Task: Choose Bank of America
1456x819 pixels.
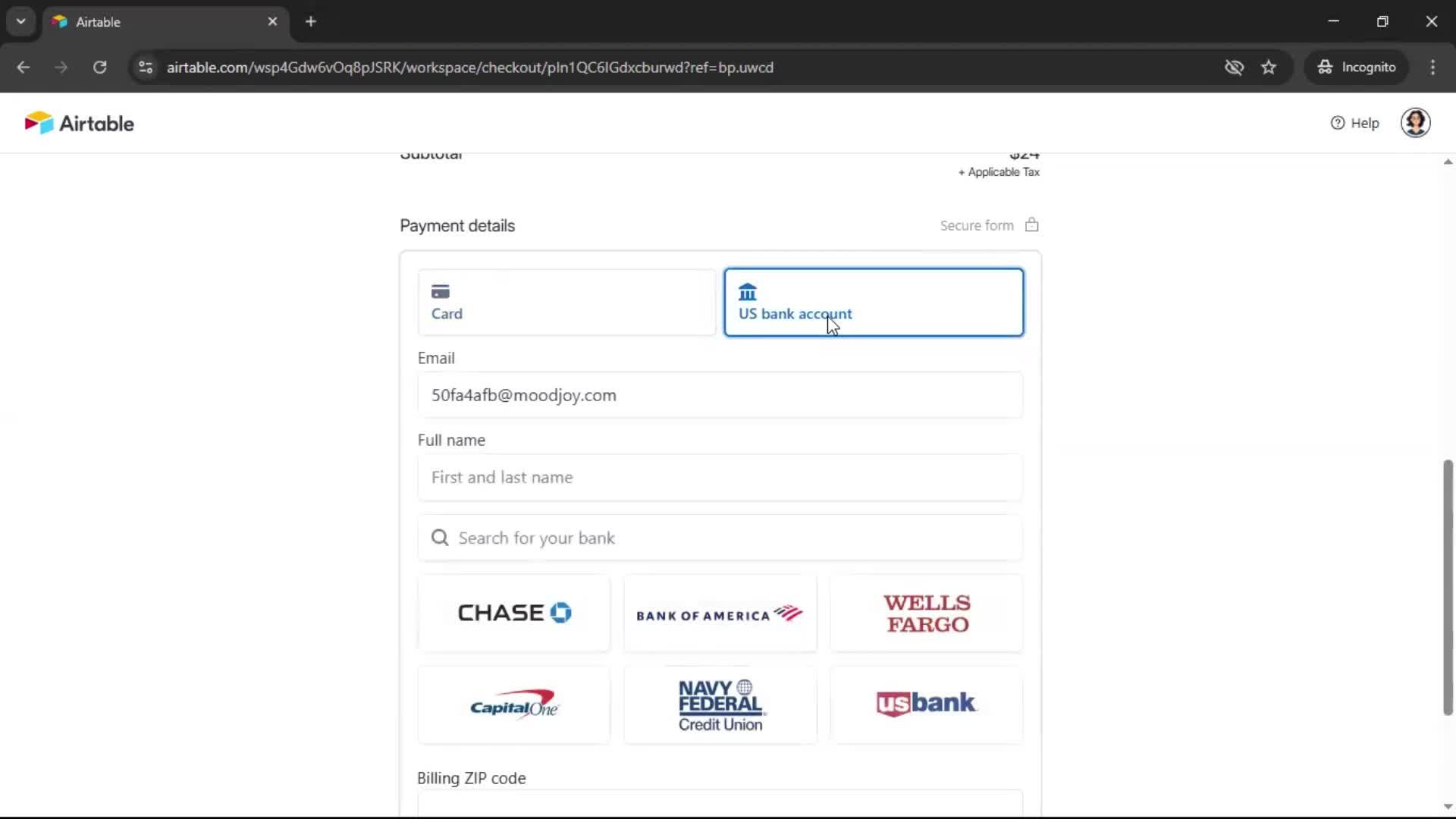Action: click(720, 613)
